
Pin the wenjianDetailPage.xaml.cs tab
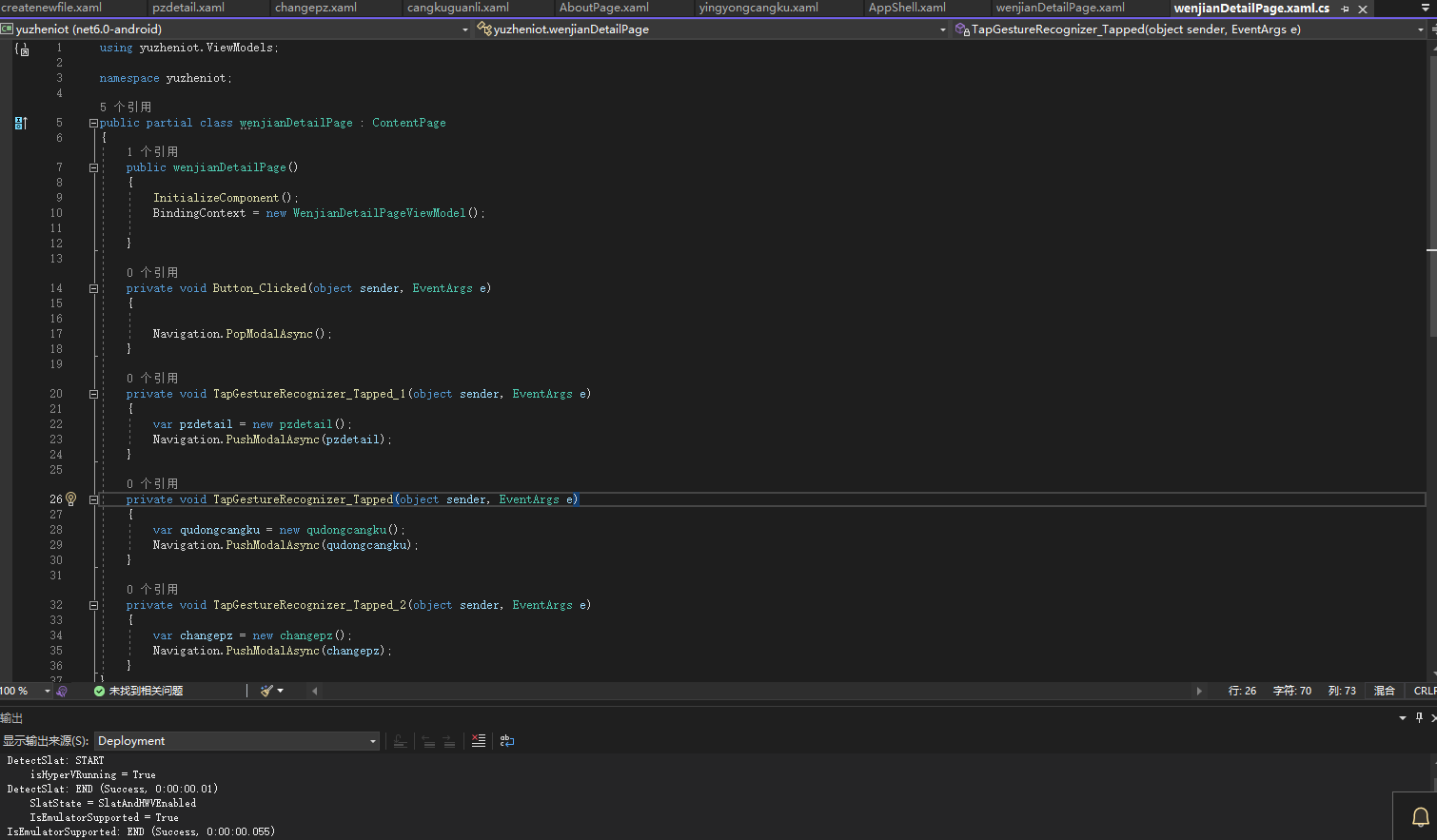(x=1345, y=9)
